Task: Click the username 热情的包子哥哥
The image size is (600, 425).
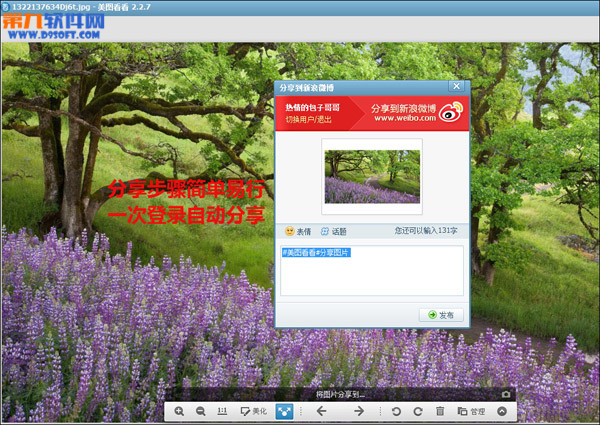Action: tap(312, 108)
